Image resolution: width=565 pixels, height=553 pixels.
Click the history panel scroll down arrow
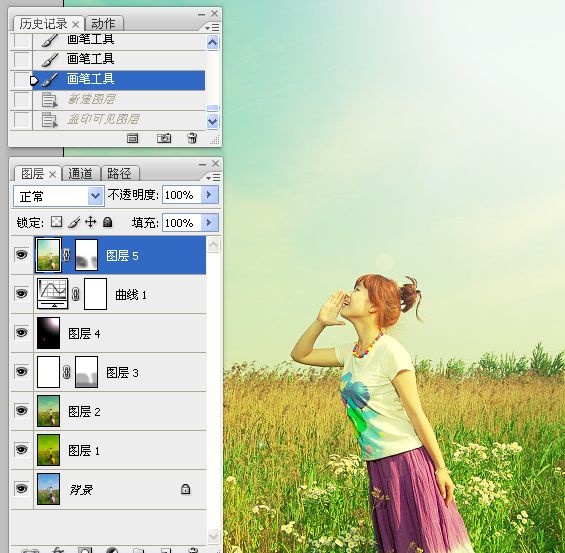tap(213, 122)
